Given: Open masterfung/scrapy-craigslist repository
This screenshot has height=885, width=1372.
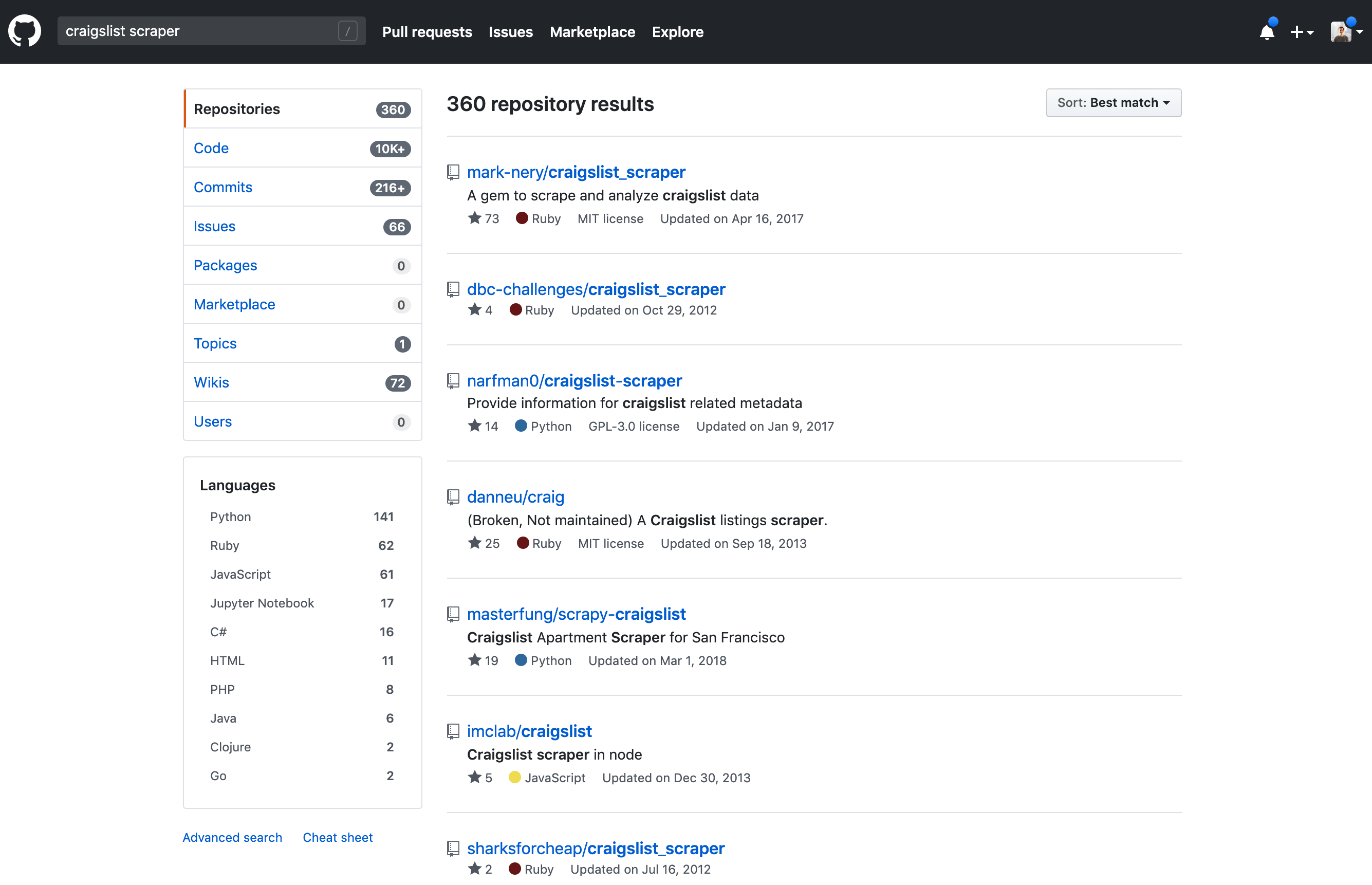Looking at the screenshot, I should (576, 614).
